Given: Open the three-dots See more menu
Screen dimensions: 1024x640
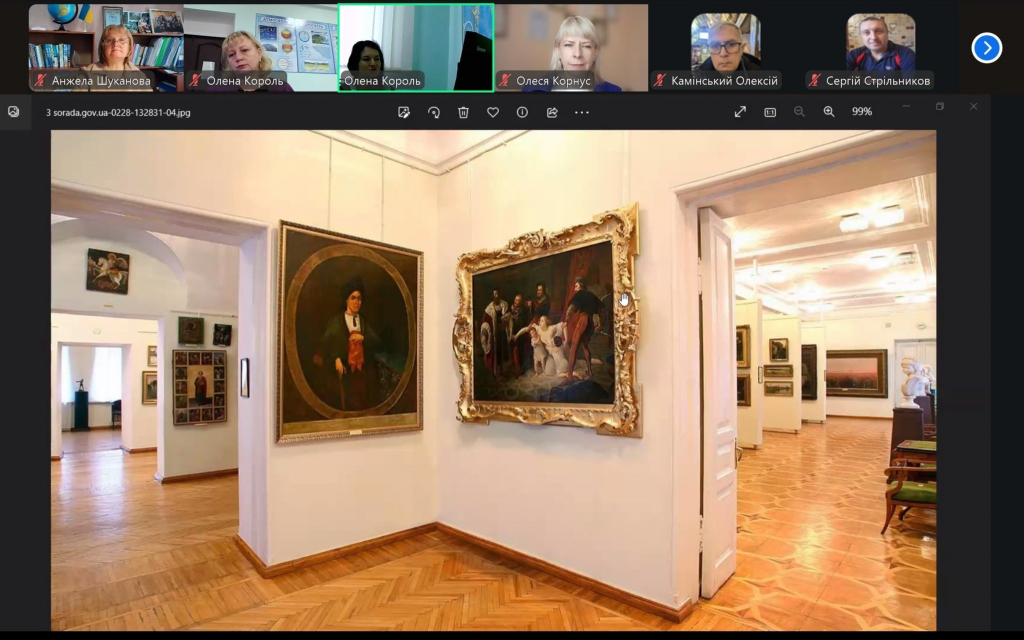Looking at the screenshot, I should (x=582, y=112).
